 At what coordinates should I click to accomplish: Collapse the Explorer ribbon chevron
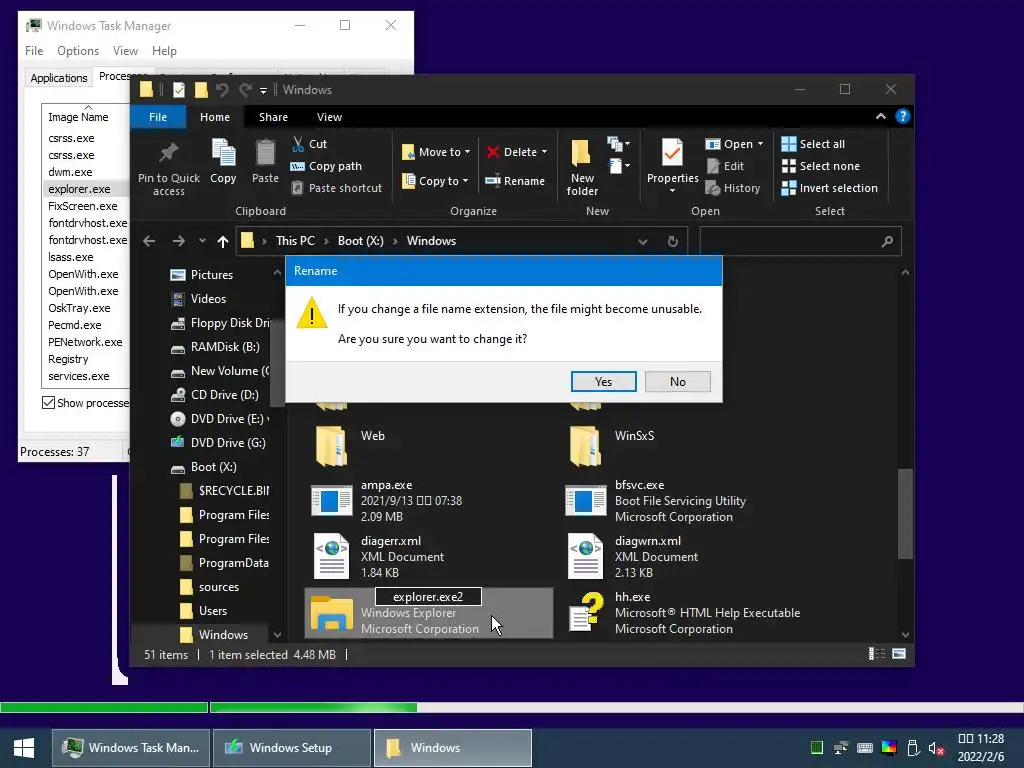click(x=880, y=116)
